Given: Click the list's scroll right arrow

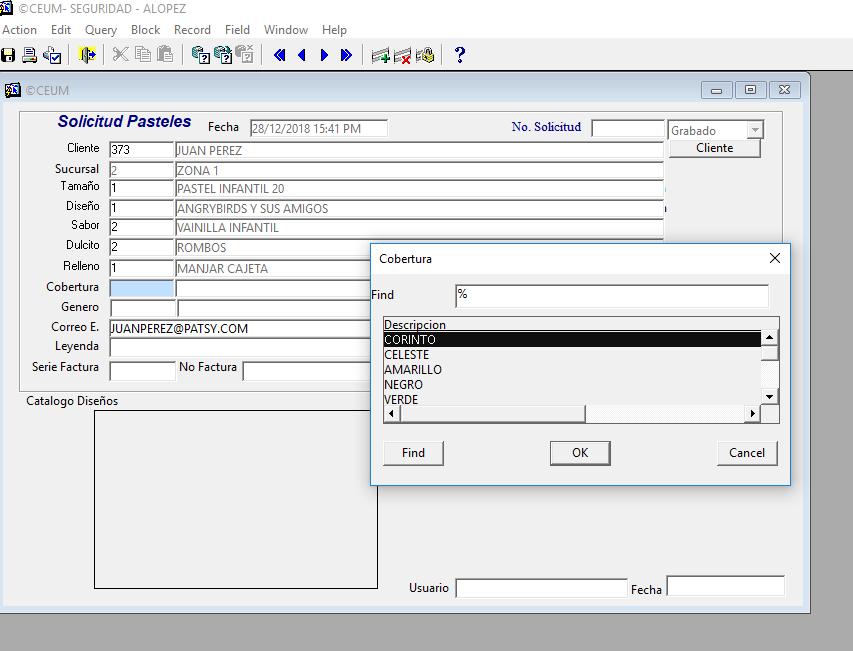Looking at the screenshot, I should pos(752,413).
